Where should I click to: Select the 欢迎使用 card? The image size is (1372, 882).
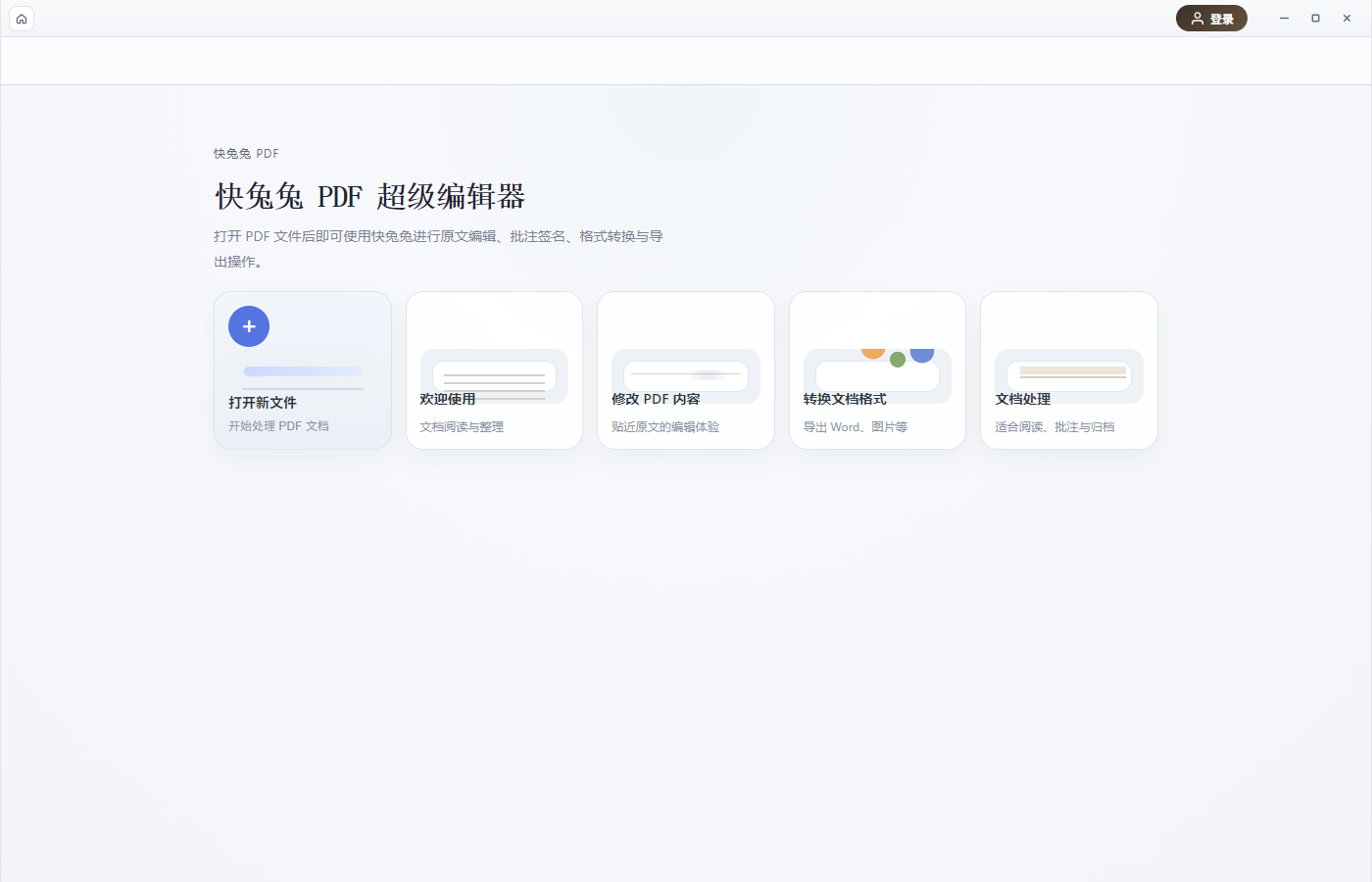pyautogui.click(x=494, y=370)
